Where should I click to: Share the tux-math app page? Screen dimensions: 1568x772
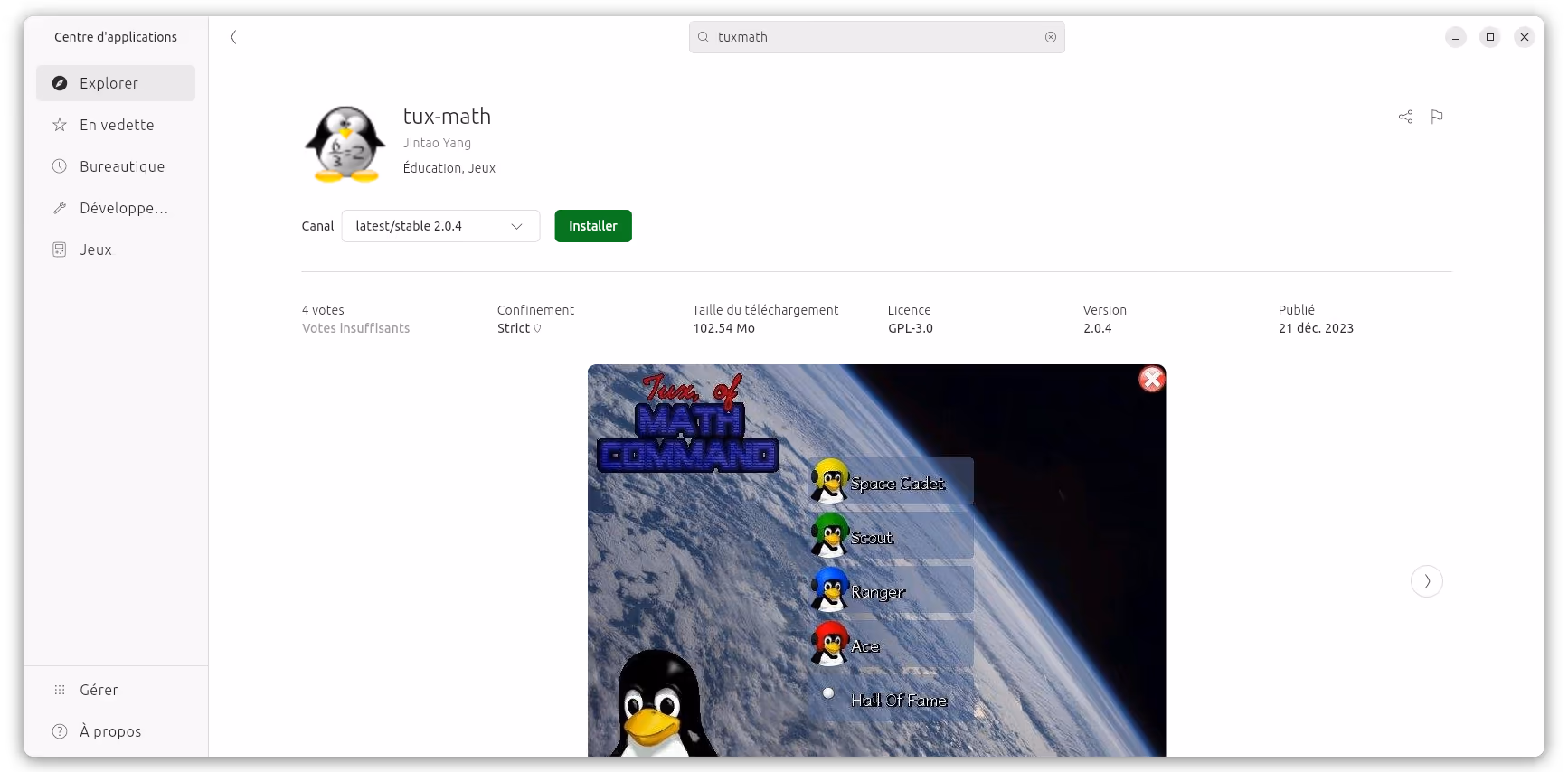pos(1405,117)
